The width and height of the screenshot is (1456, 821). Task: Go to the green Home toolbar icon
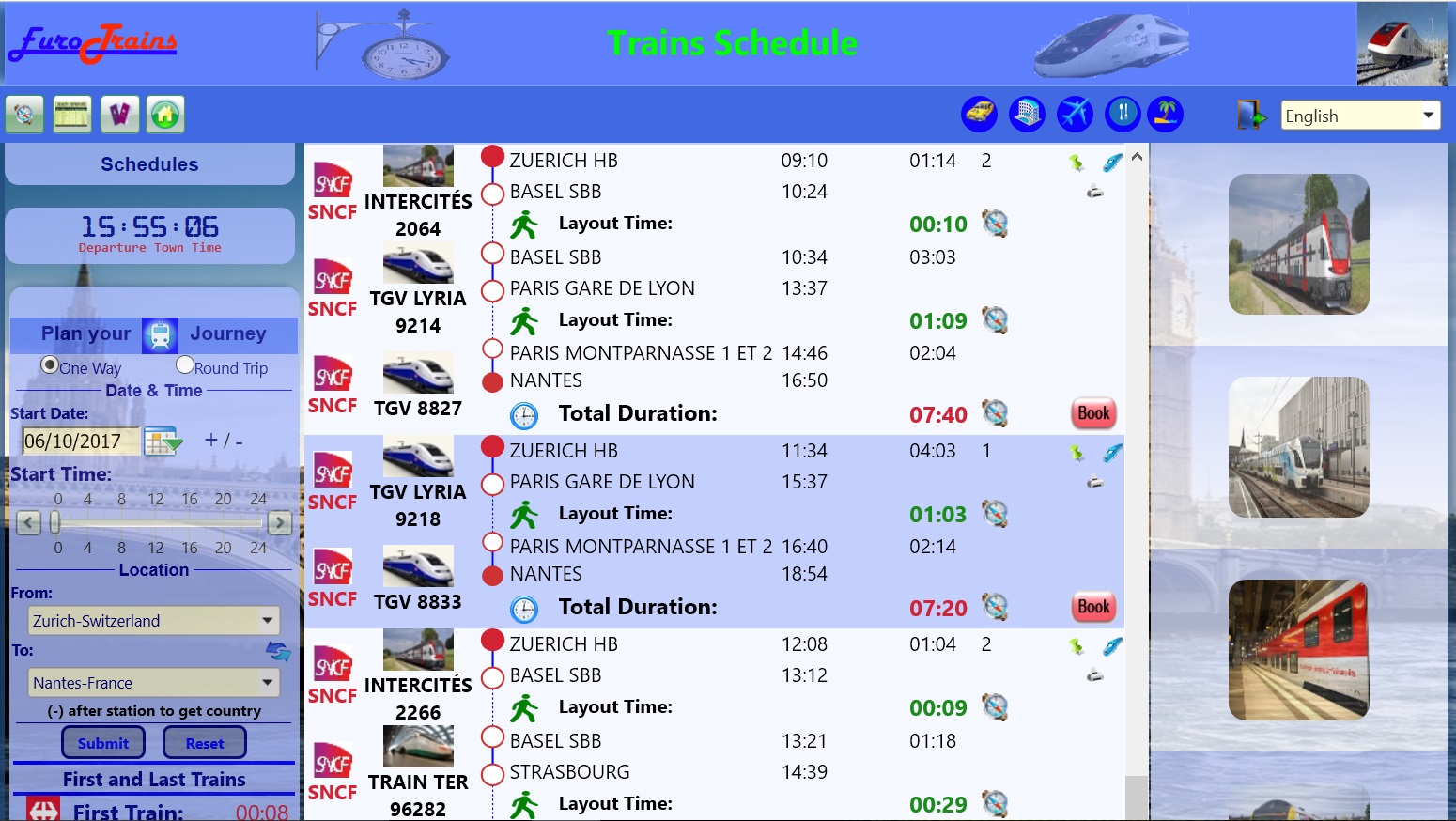[165, 115]
